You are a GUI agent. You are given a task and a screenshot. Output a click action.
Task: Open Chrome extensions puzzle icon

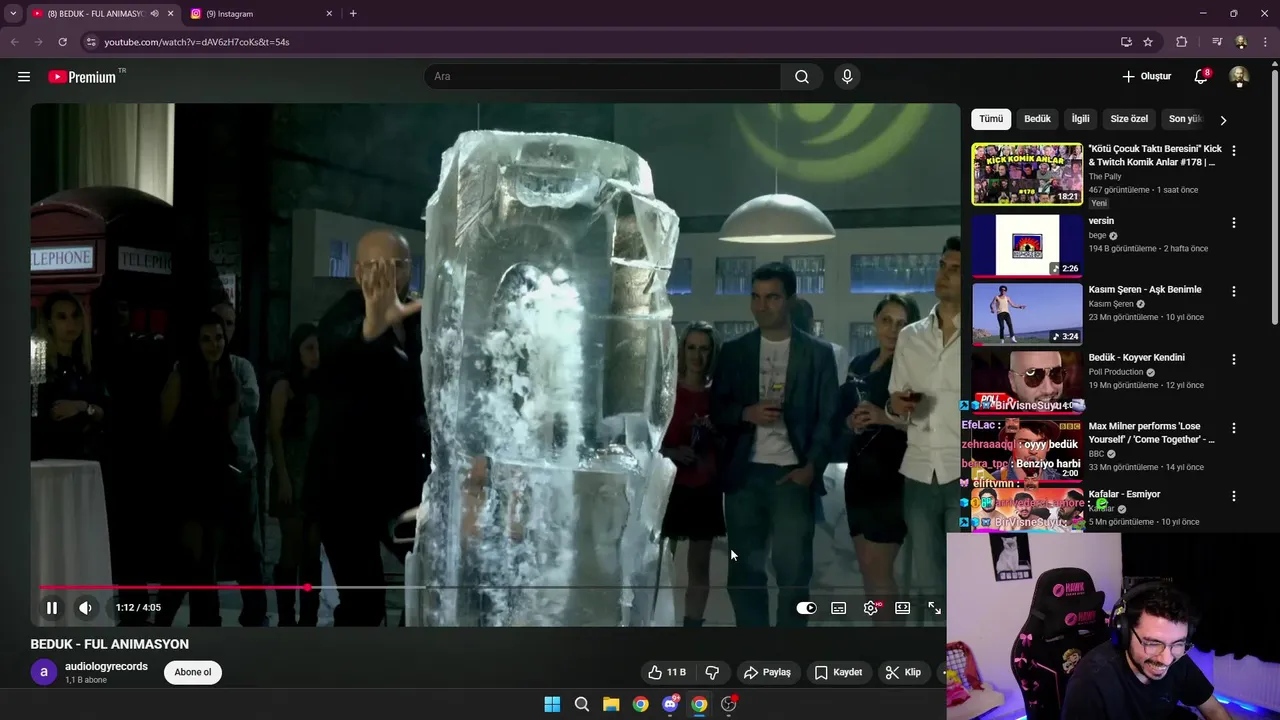pyautogui.click(x=1181, y=42)
